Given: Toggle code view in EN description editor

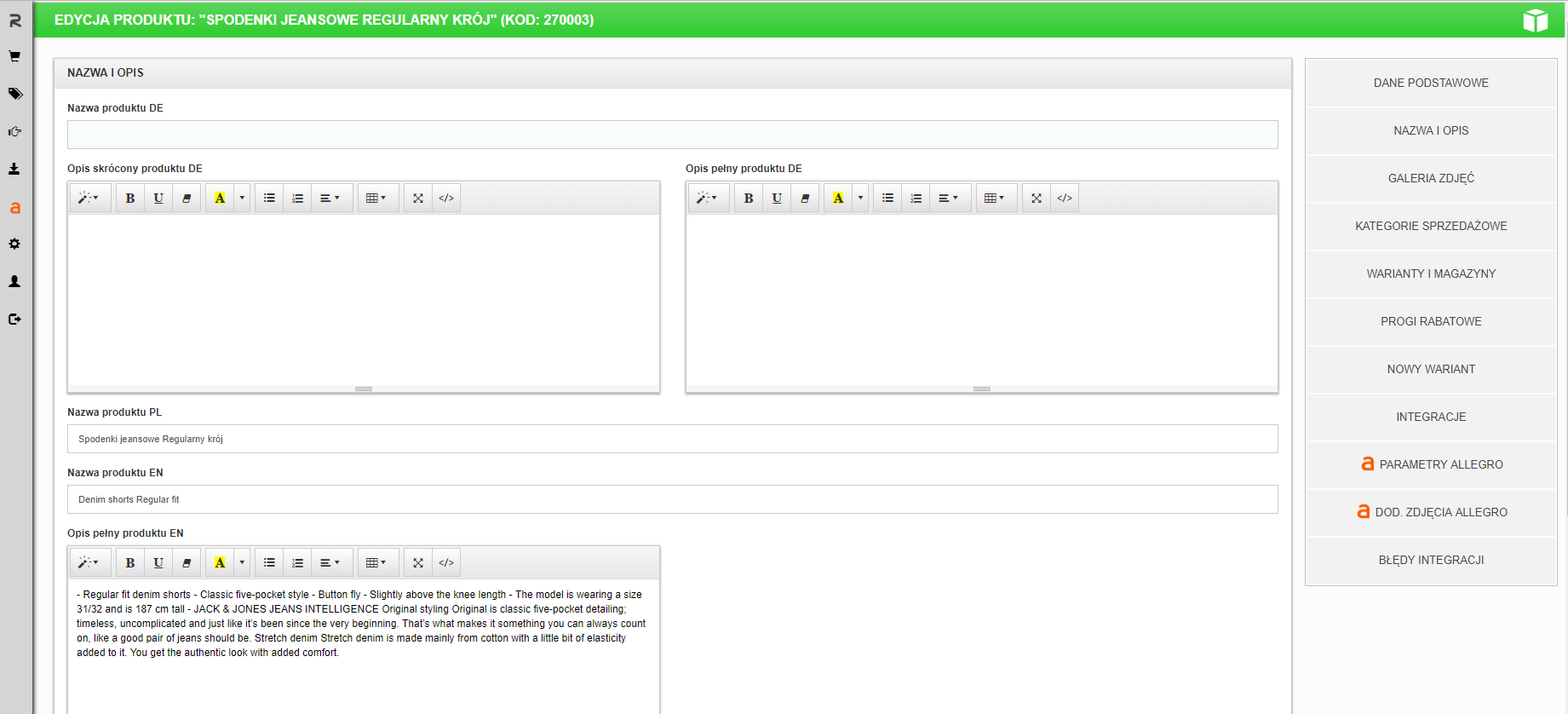Looking at the screenshot, I should click(x=446, y=562).
